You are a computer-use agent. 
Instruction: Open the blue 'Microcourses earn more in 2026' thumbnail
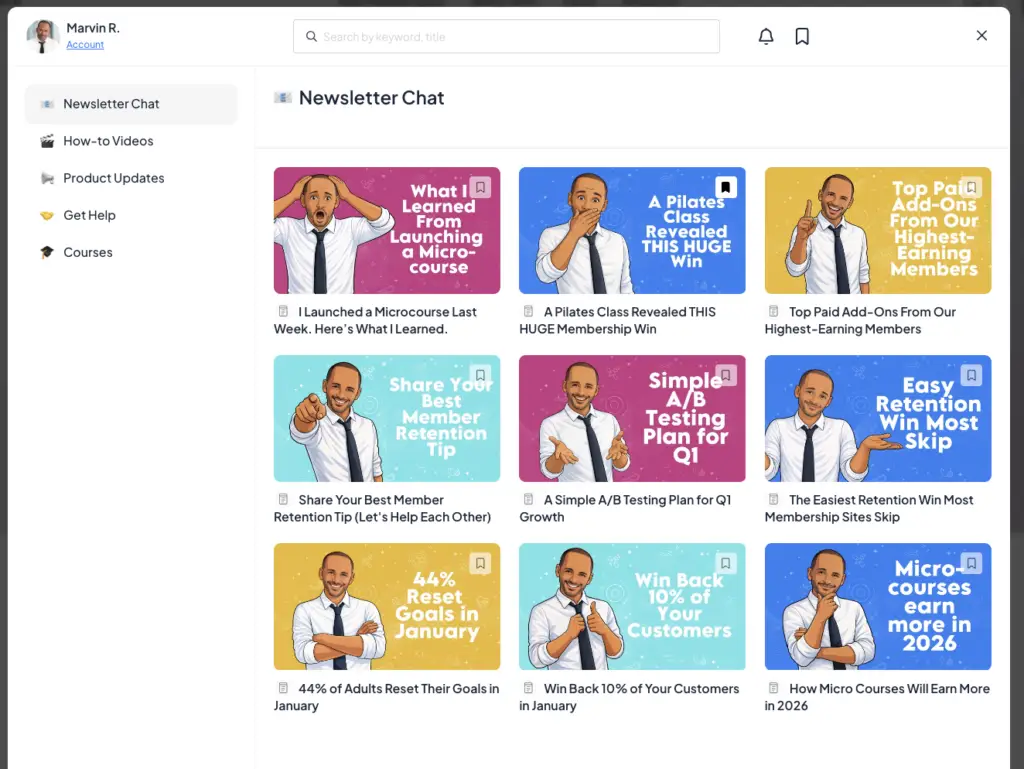click(x=878, y=606)
